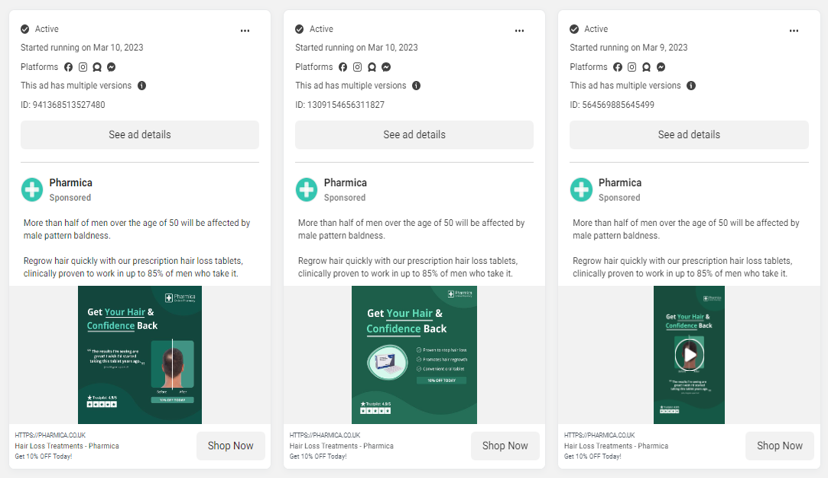Click the Facebook platform icon on the first ad
Viewport: 828px width, 478px height.
(x=68, y=67)
